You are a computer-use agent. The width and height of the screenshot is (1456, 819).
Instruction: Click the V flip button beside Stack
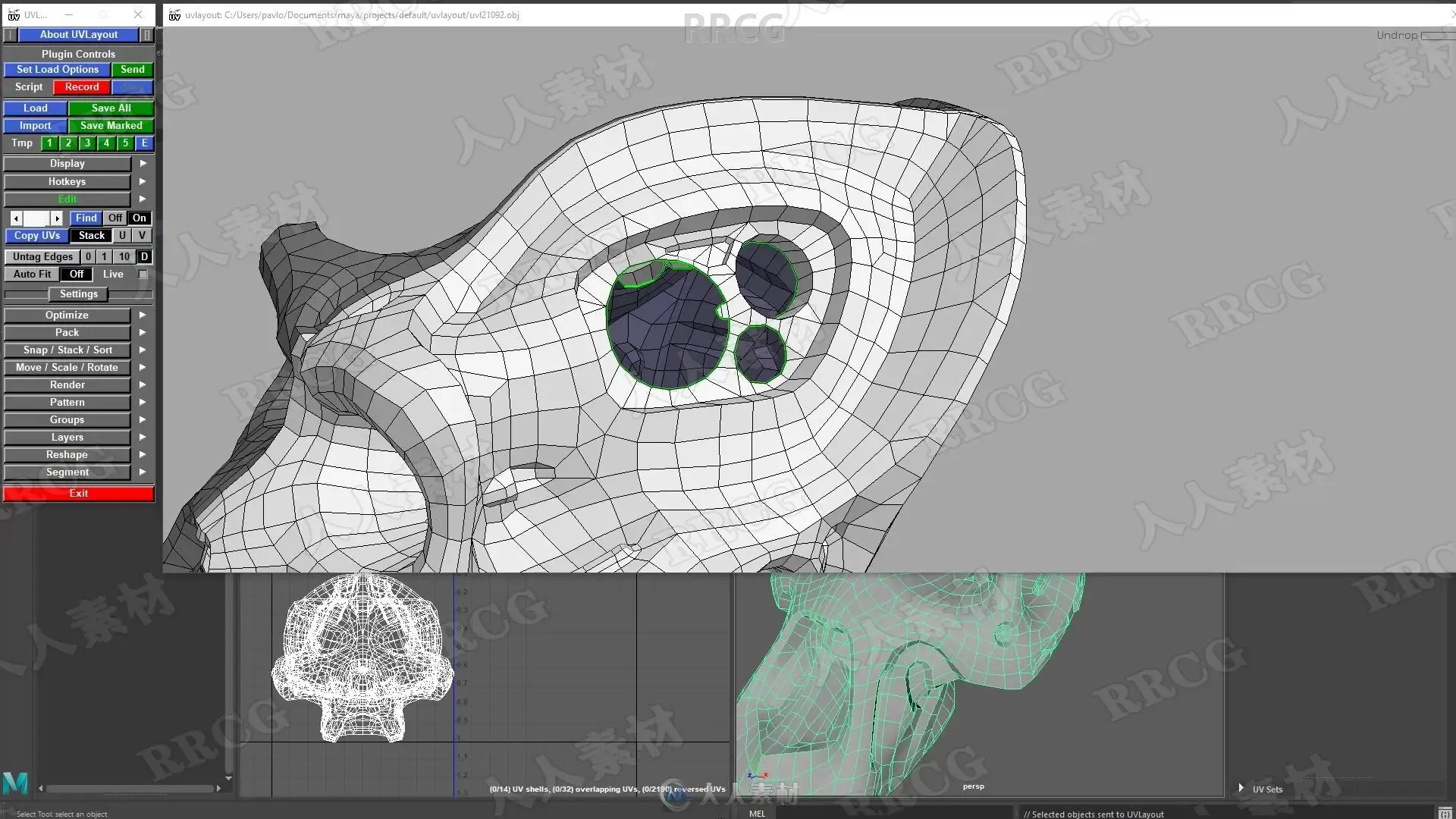tap(142, 236)
